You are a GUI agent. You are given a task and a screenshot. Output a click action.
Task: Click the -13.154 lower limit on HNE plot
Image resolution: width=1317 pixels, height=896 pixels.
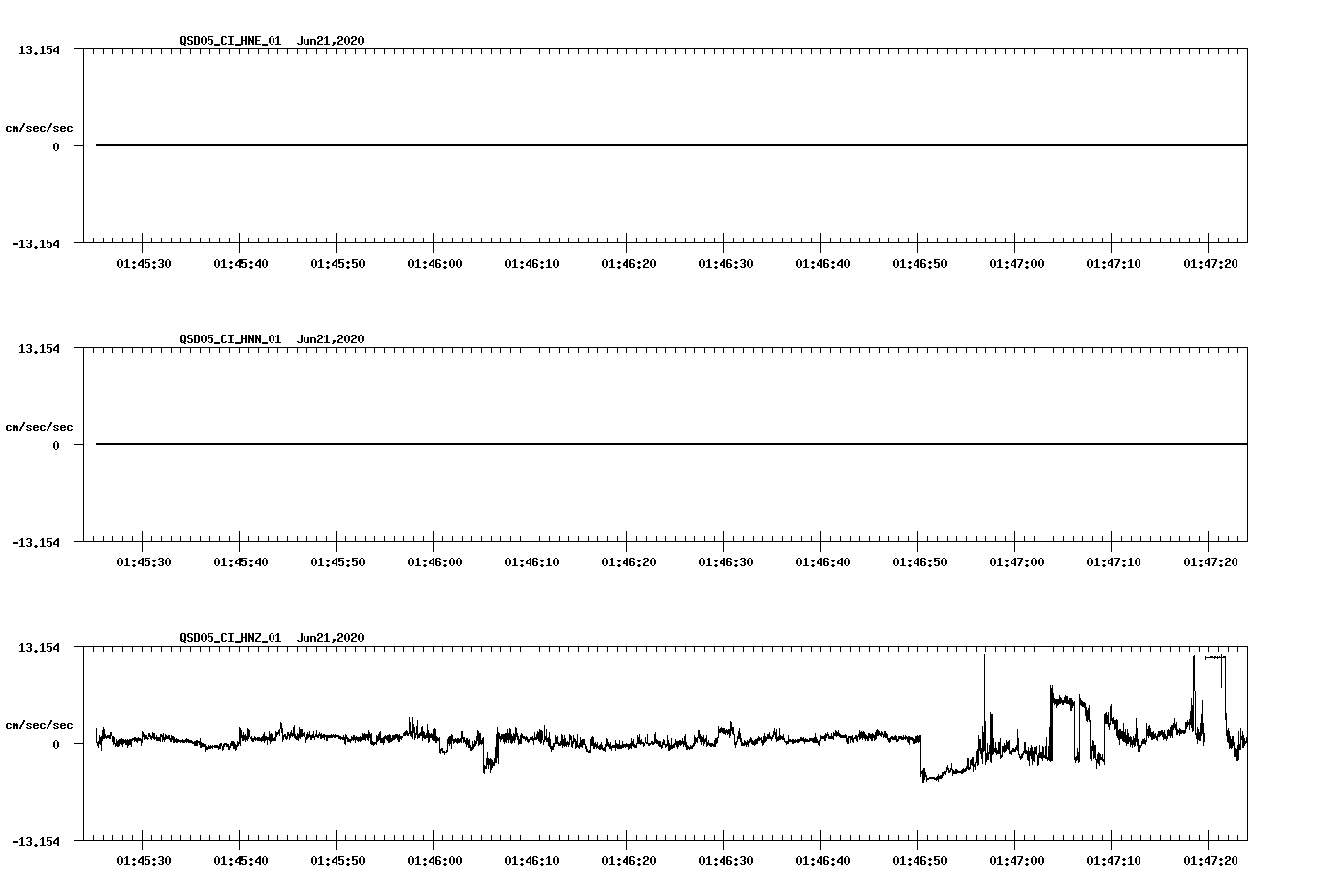36,243
